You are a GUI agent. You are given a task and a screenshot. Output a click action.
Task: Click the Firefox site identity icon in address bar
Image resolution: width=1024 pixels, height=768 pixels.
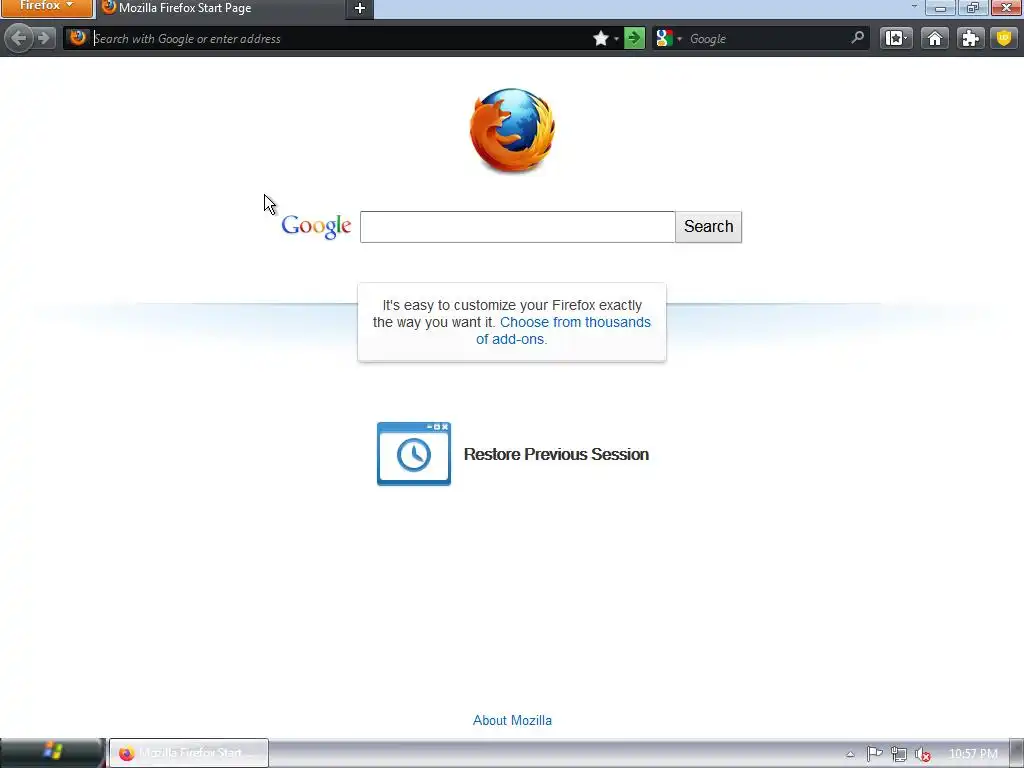point(78,38)
